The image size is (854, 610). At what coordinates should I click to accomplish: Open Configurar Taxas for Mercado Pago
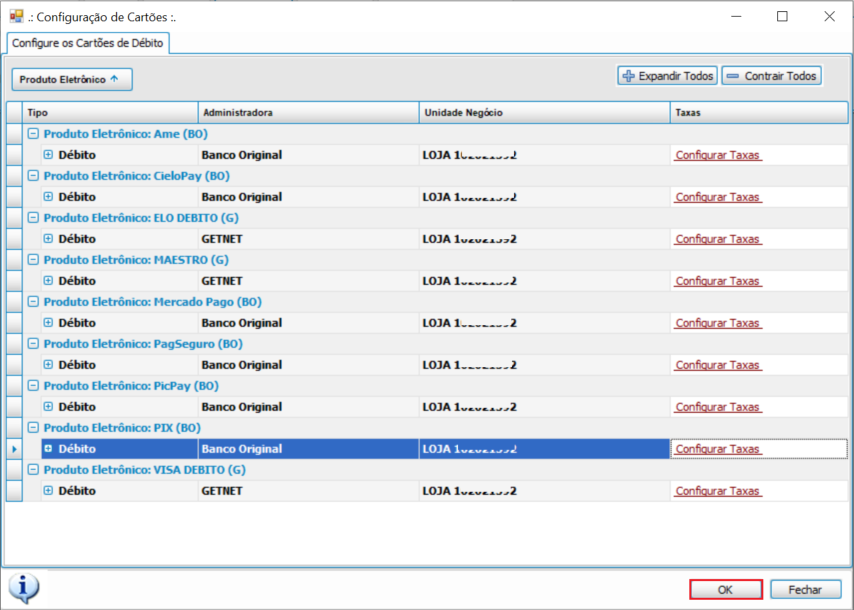coord(717,323)
